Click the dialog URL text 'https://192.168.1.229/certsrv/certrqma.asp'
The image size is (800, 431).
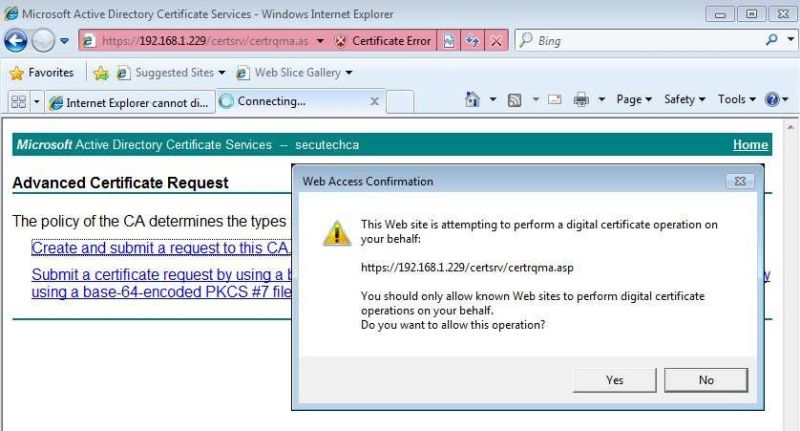pyautogui.click(x=467, y=267)
